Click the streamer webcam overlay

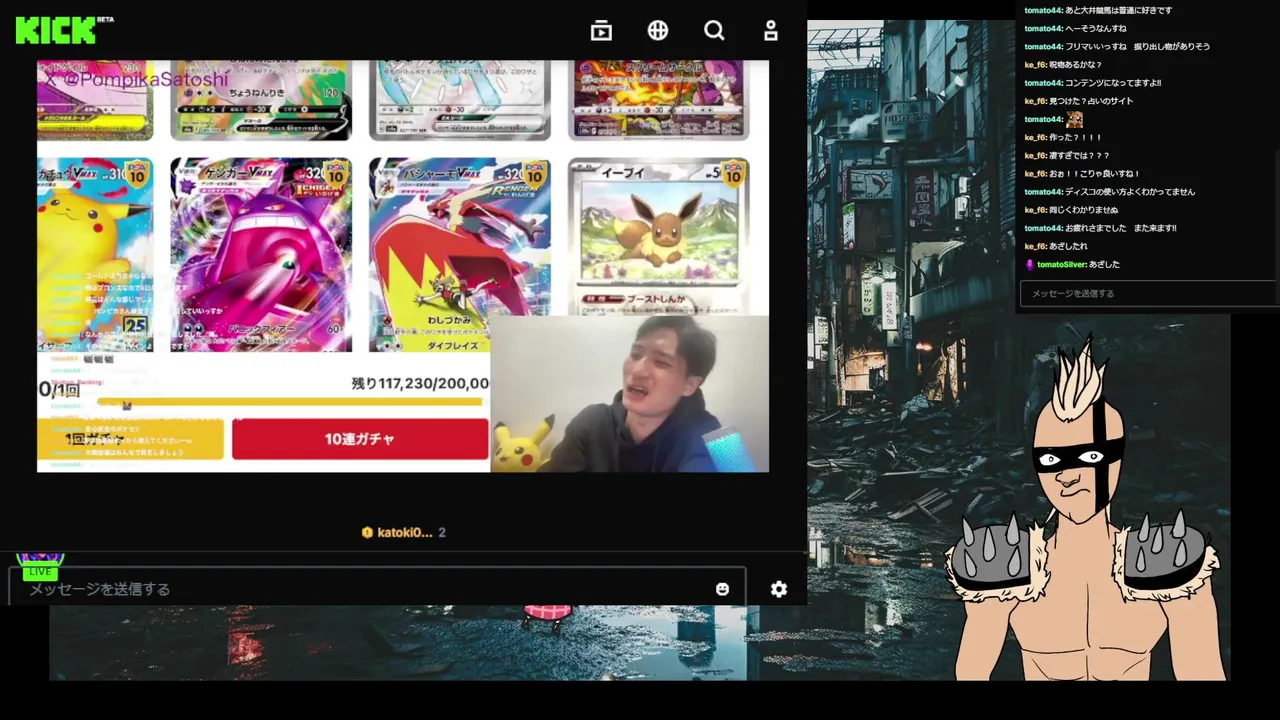click(x=630, y=394)
